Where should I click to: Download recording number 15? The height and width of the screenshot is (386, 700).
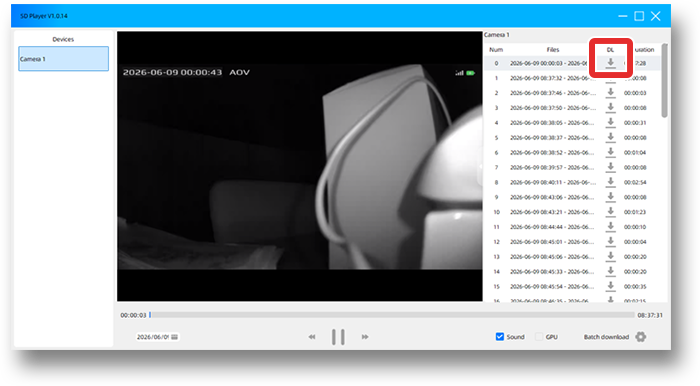610,286
